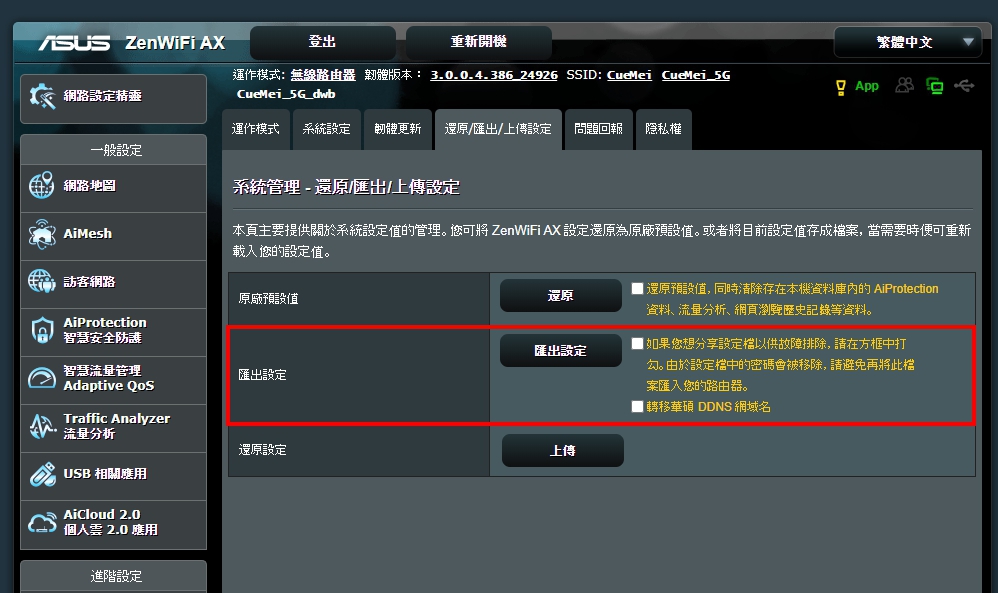This screenshot has width=998, height=593.
Task: Click the AiCloud 2.0 cloud icon
Action: (42, 522)
